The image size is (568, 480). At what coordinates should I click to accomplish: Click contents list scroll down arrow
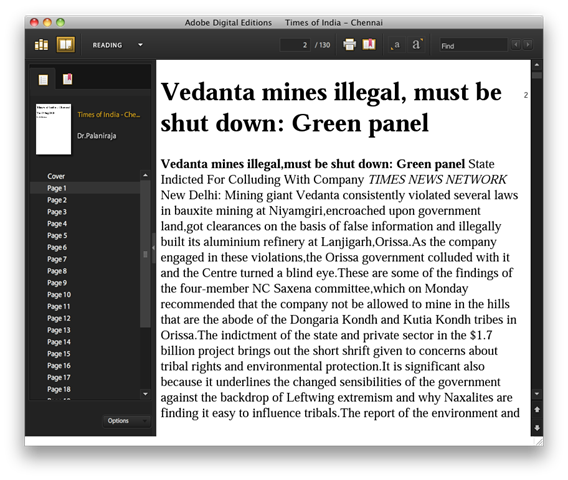pyautogui.click(x=145, y=394)
